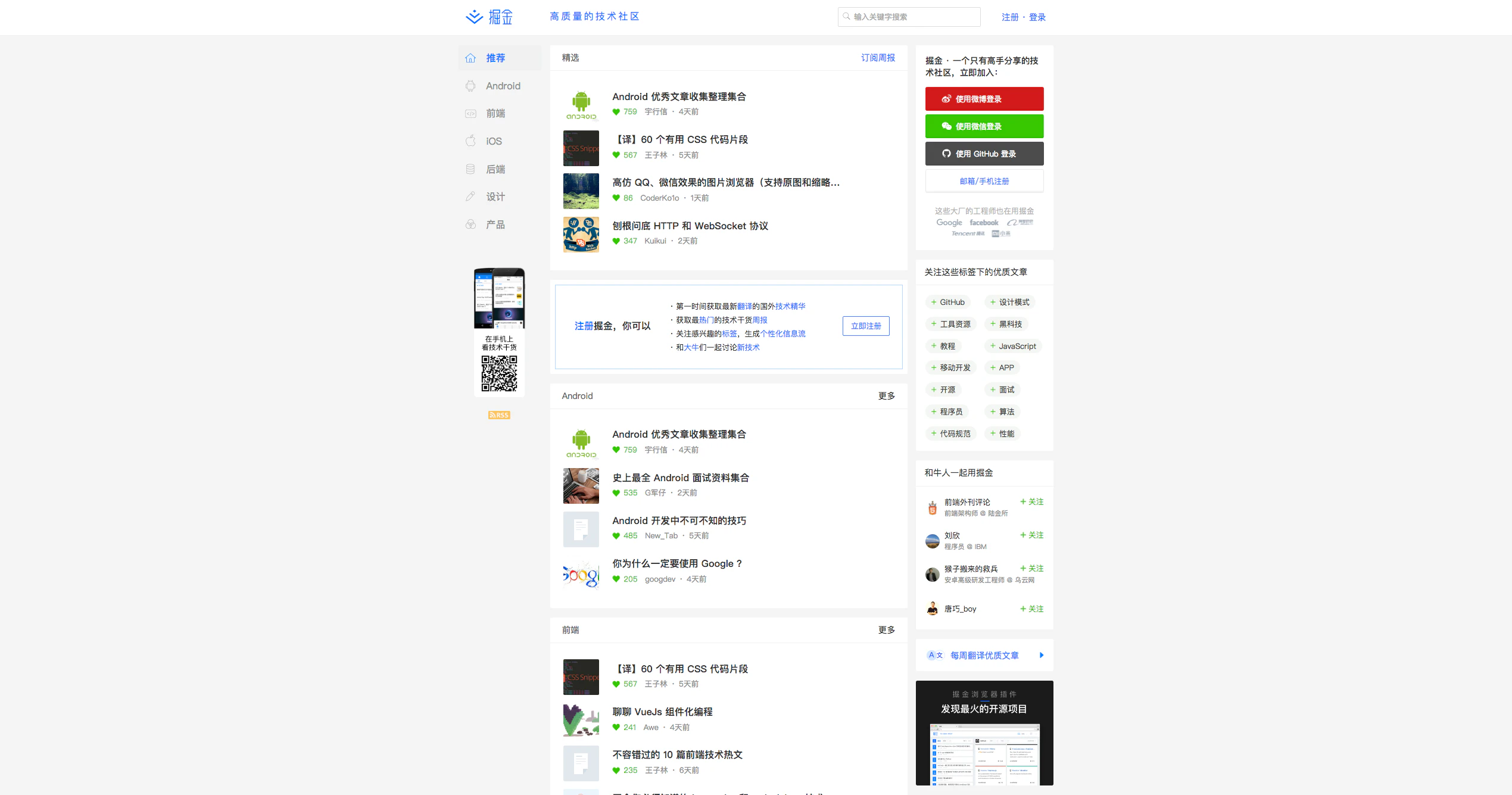Click the Juejin logo icon
The width and height of the screenshot is (1512, 795).
click(x=474, y=17)
